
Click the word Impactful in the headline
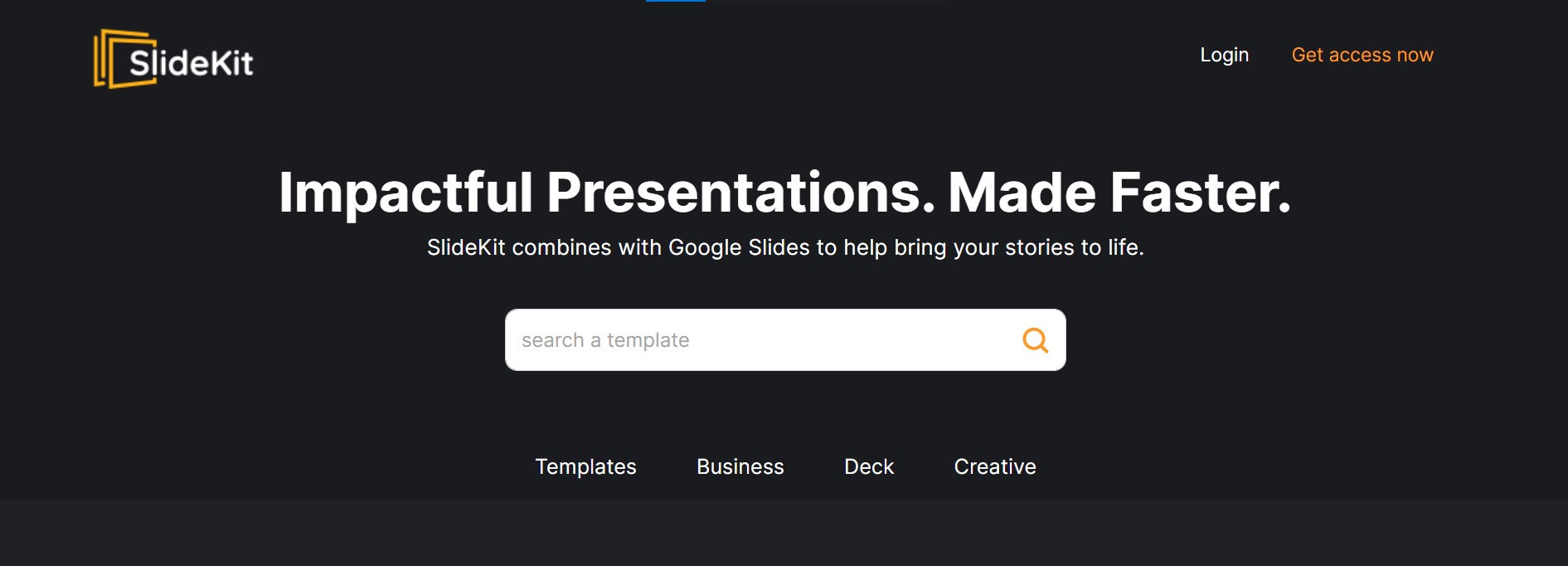405,193
